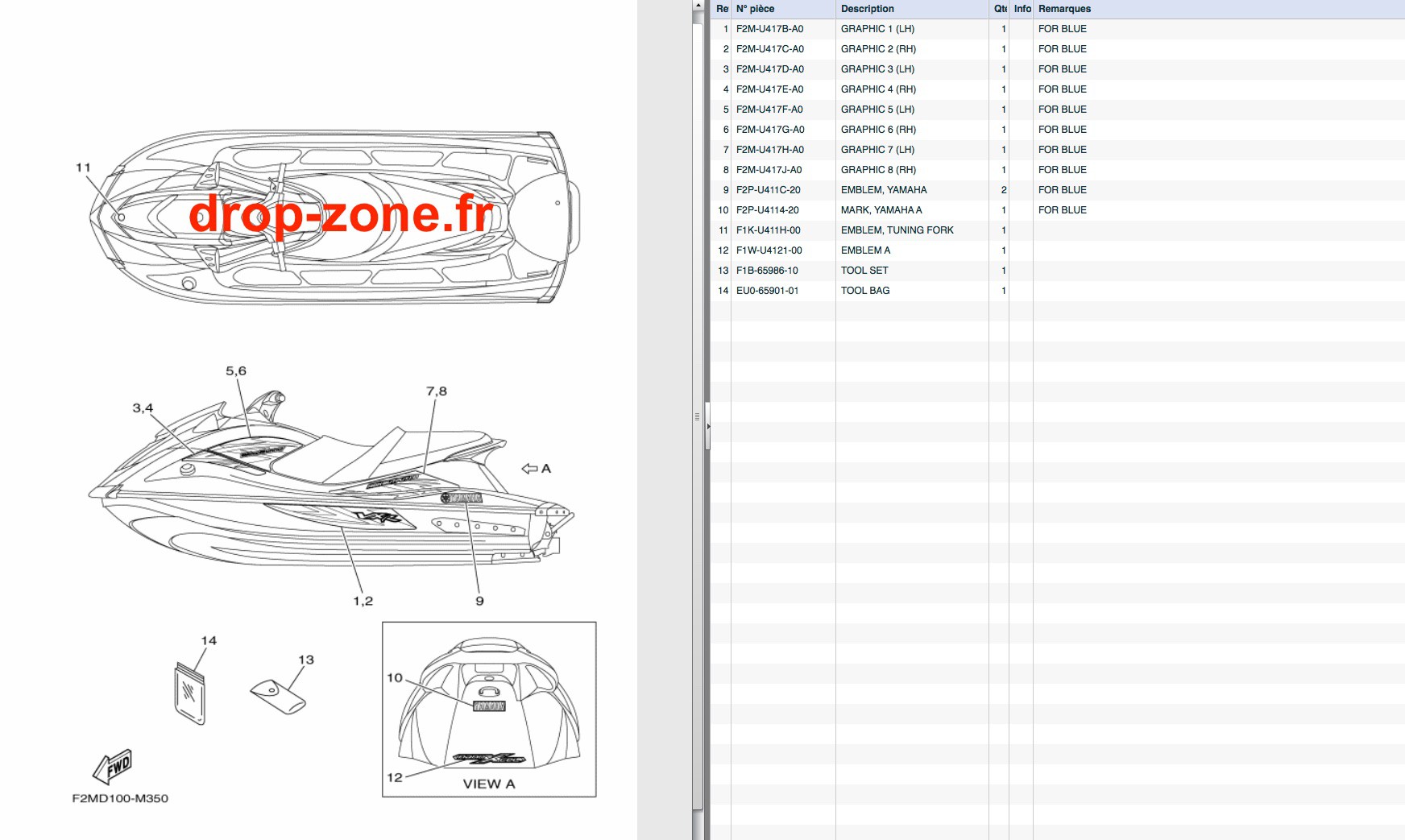Click callout '1,2' below the hull

[x=363, y=601]
